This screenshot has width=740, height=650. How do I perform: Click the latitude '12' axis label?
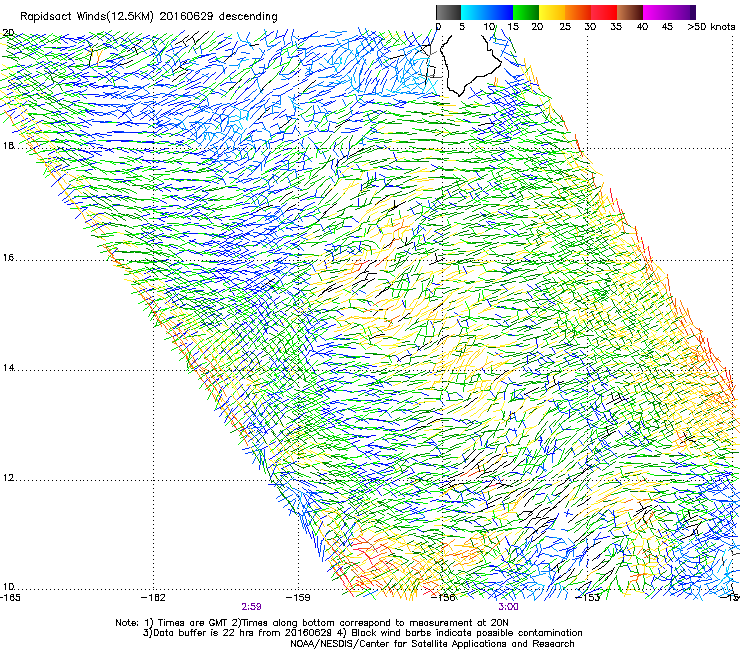pos(8,478)
